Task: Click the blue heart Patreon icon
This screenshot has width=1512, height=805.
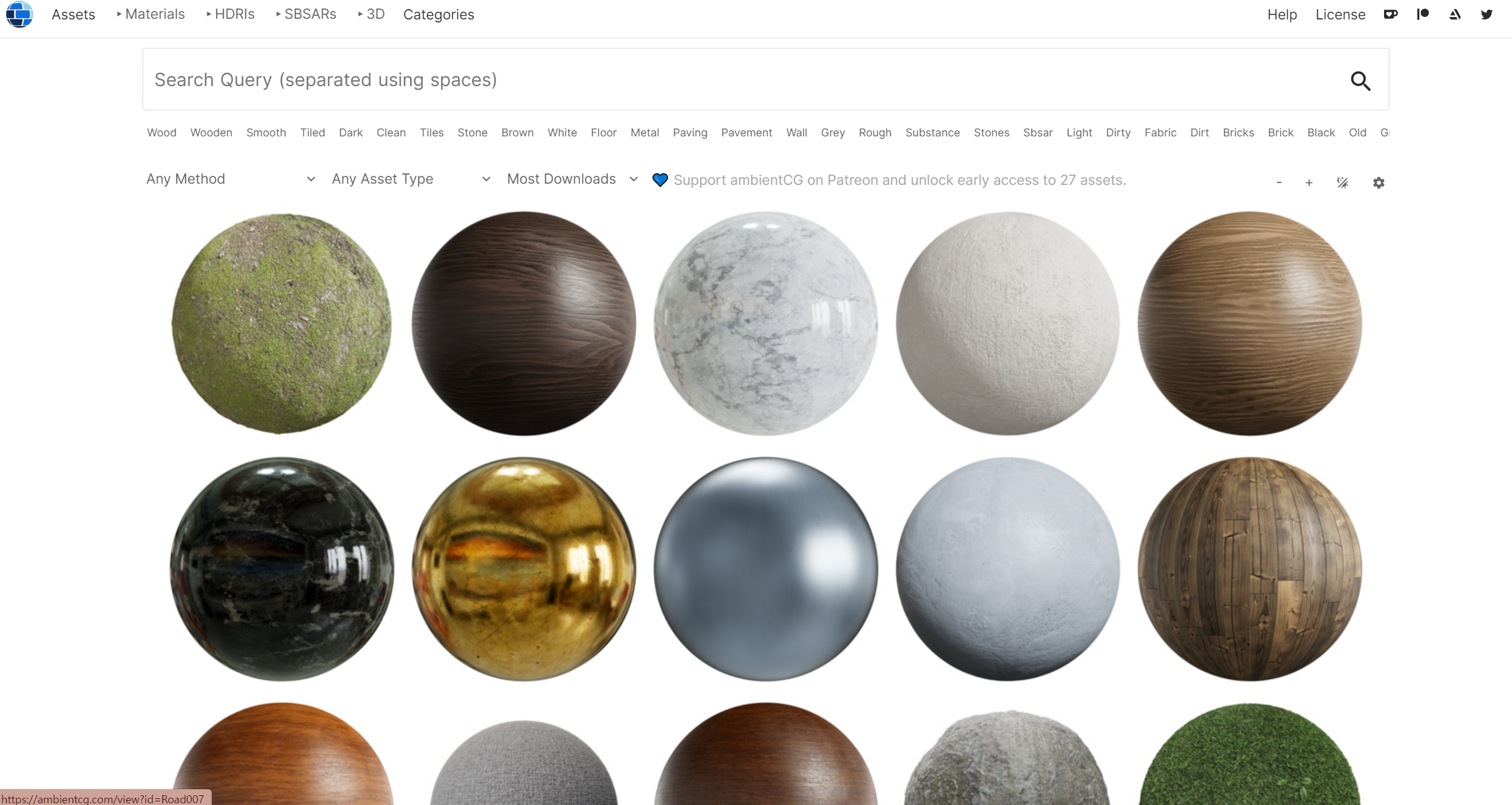Action: click(x=660, y=180)
